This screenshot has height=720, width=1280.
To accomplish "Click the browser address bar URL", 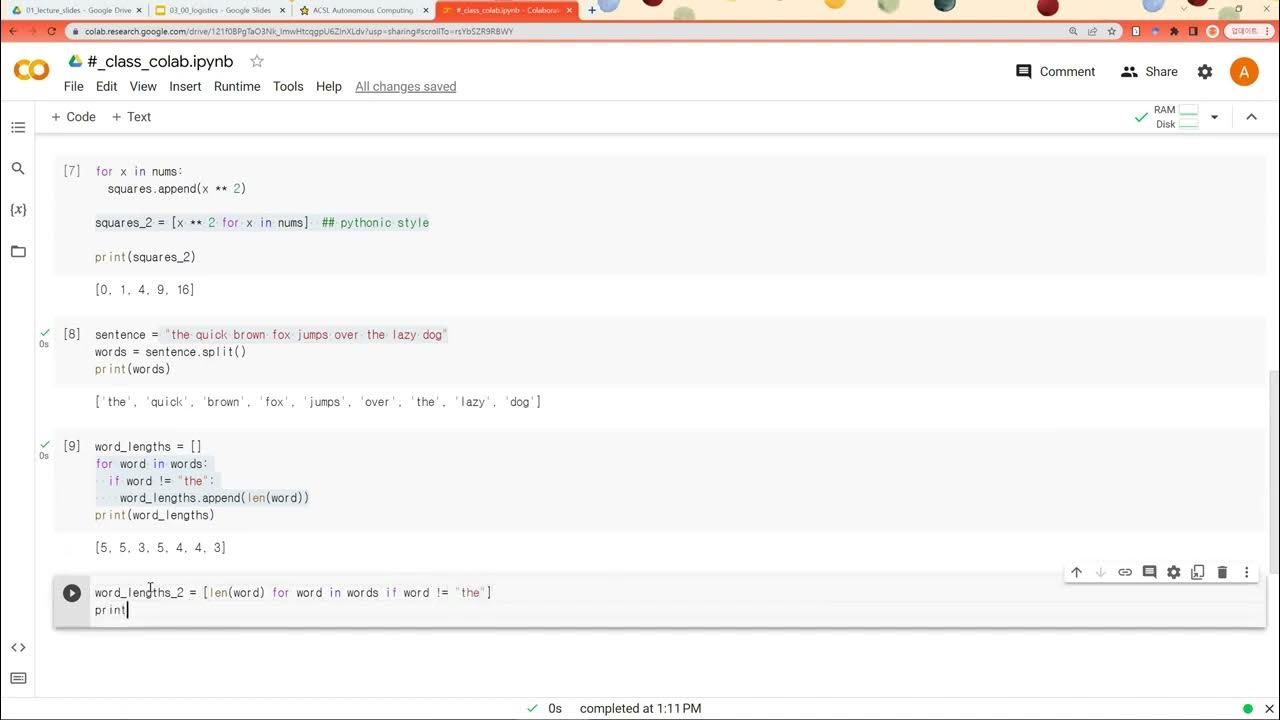I will point(298,31).
